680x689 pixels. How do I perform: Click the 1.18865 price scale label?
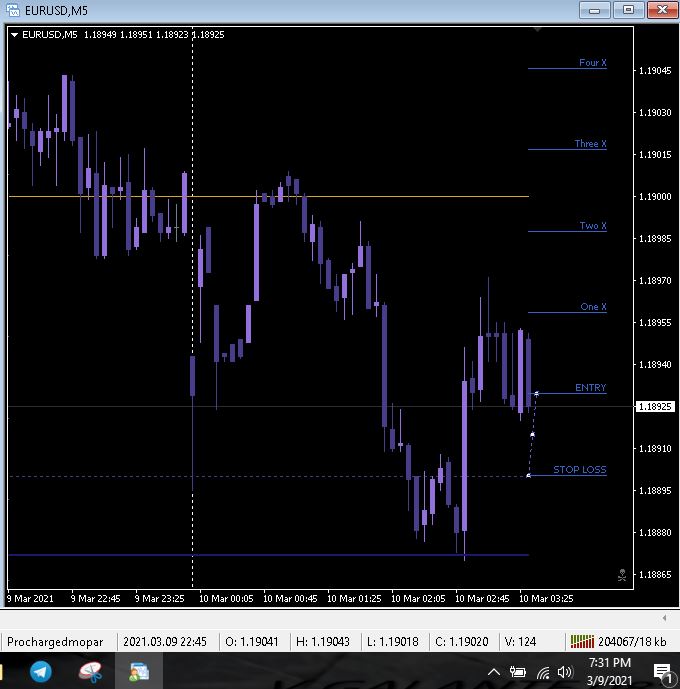[x=655, y=574]
